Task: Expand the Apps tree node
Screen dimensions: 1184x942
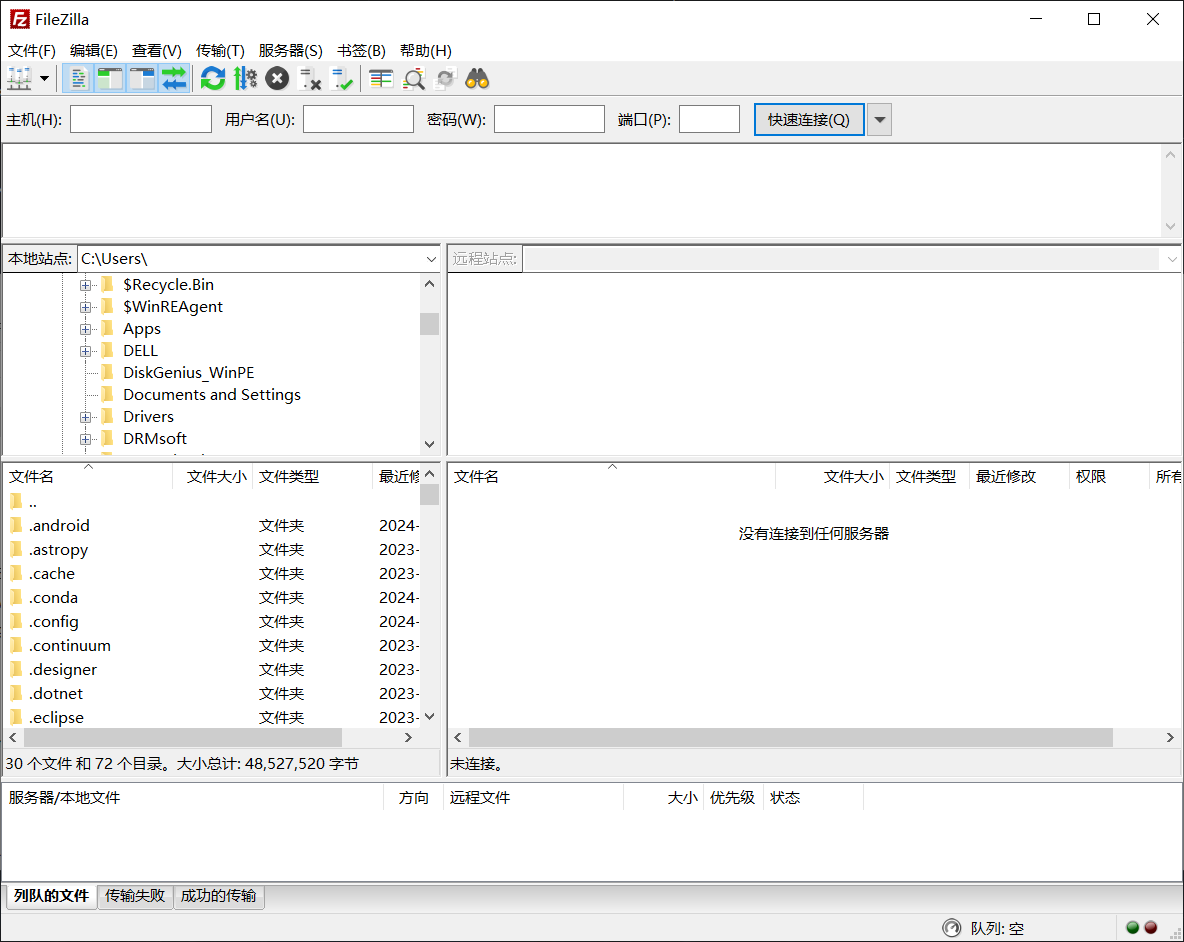Action: [x=85, y=329]
